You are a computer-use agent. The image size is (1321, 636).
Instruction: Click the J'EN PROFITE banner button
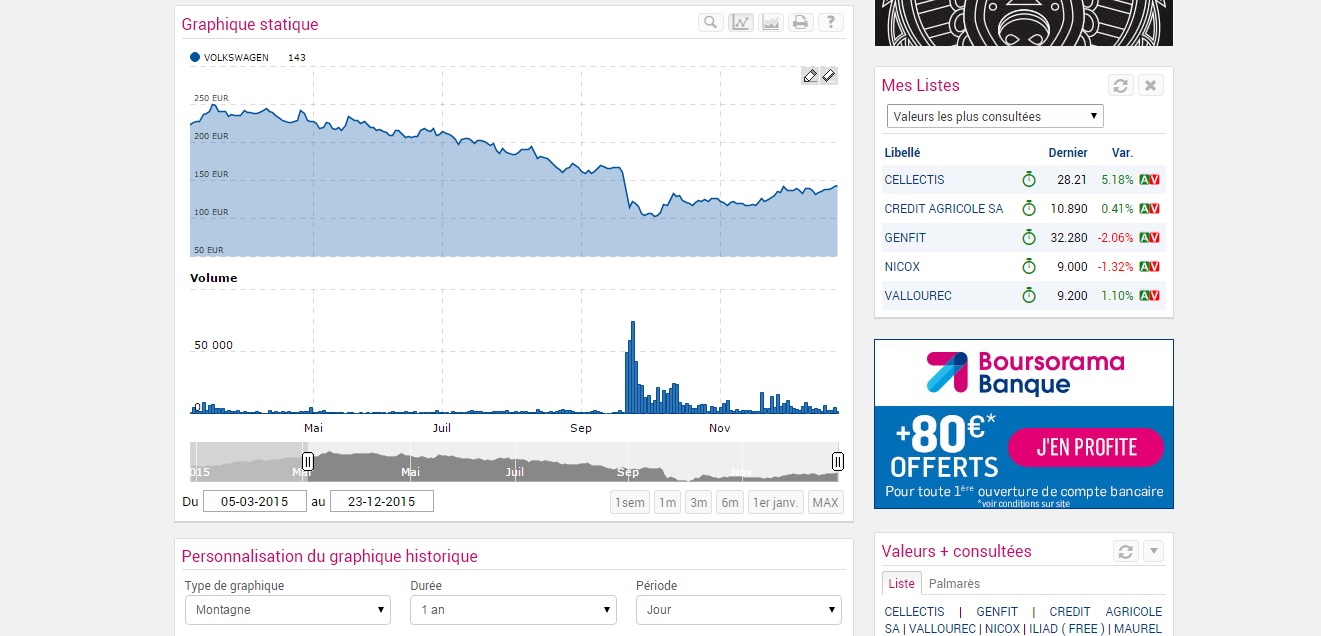point(1086,447)
